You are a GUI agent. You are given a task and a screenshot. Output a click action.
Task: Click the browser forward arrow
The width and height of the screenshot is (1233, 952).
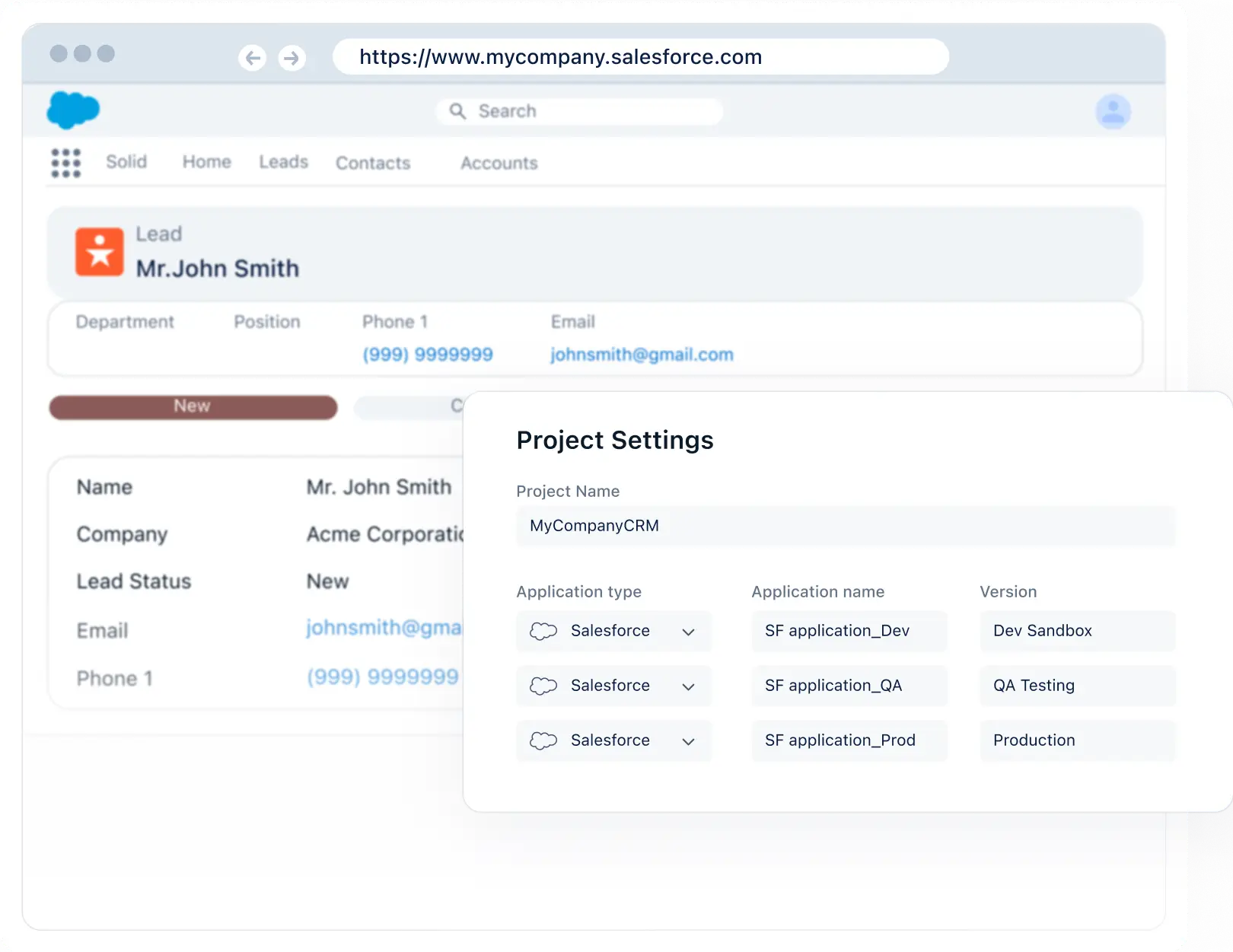[292, 58]
